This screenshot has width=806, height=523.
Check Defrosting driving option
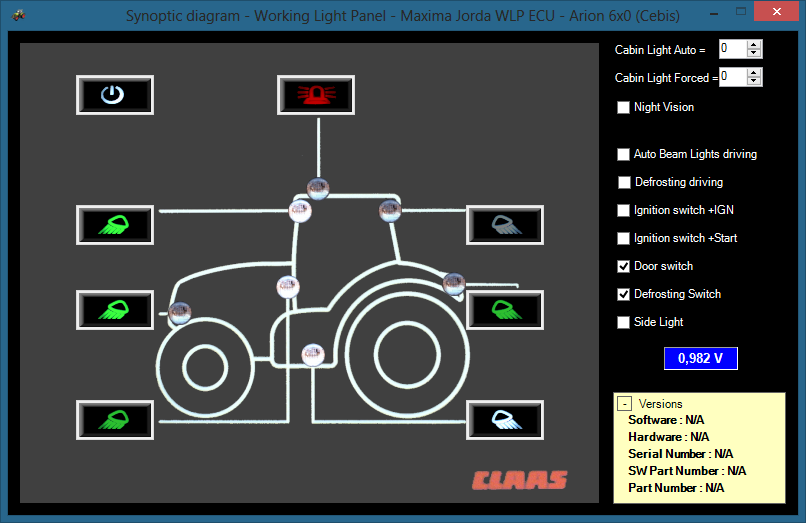624,182
